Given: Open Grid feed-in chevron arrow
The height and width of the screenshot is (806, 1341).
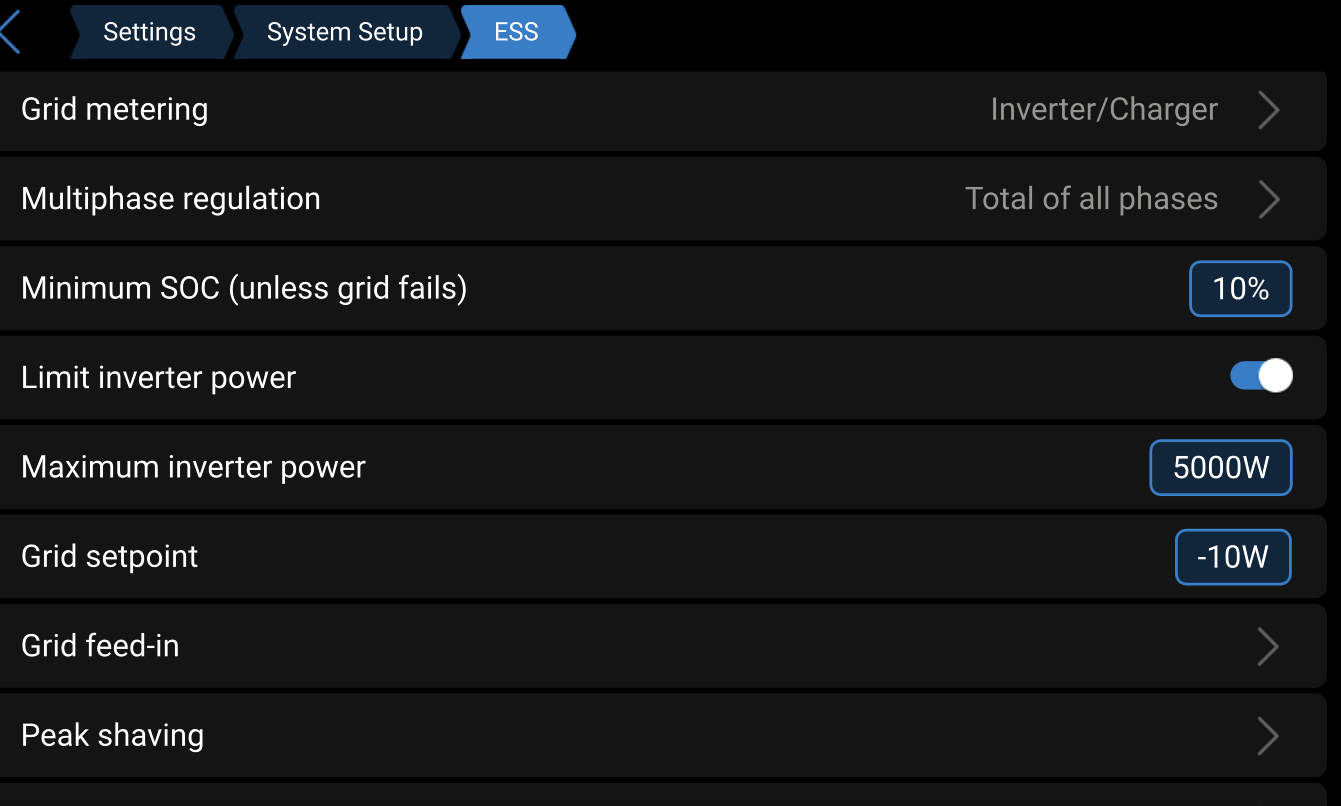Looking at the screenshot, I should click(x=1268, y=646).
